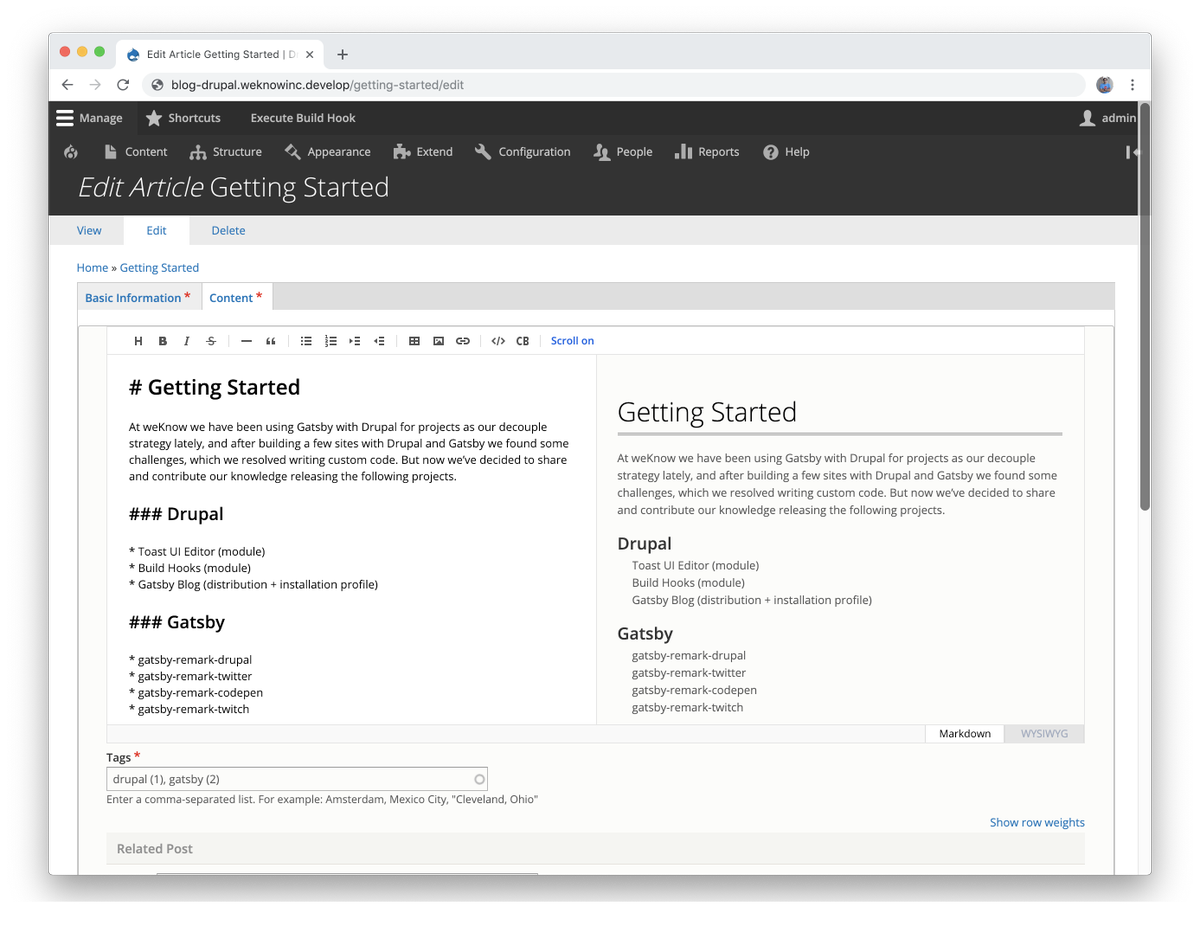Open Reports admin section
1200x939 pixels.
click(x=707, y=152)
